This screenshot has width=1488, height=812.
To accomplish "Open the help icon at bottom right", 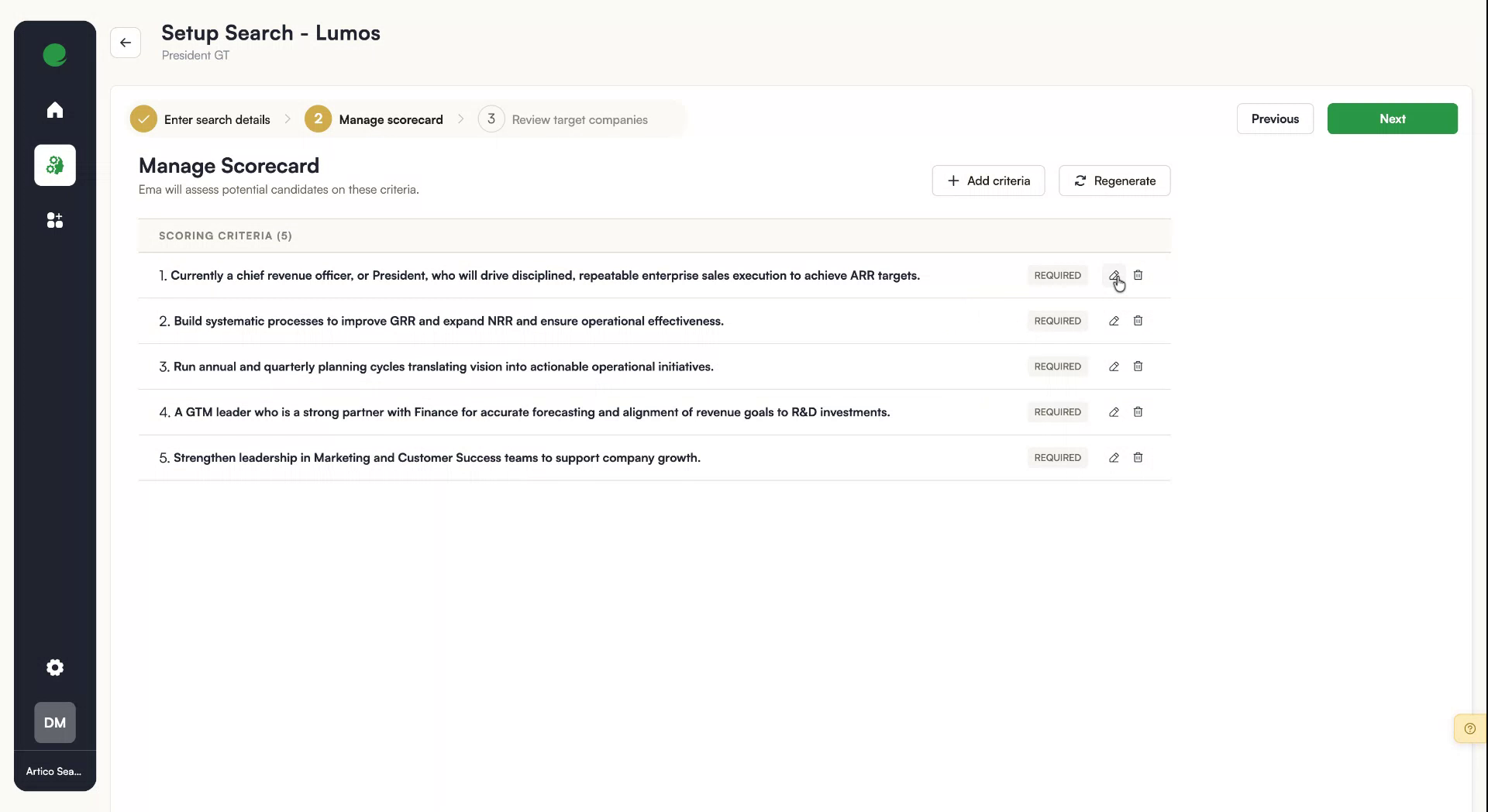I will coord(1469,728).
